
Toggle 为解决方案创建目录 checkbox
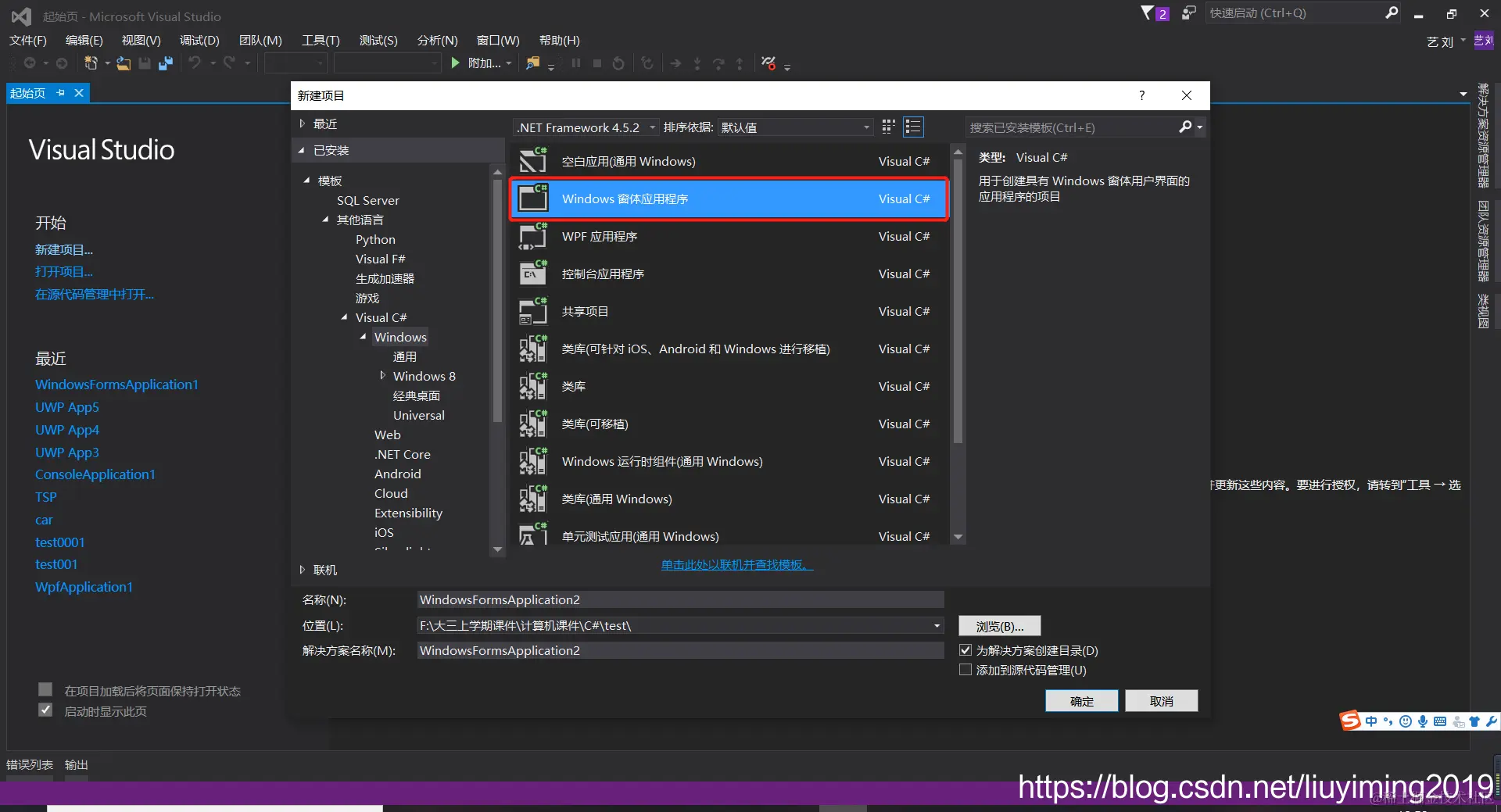tap(965, 650)
